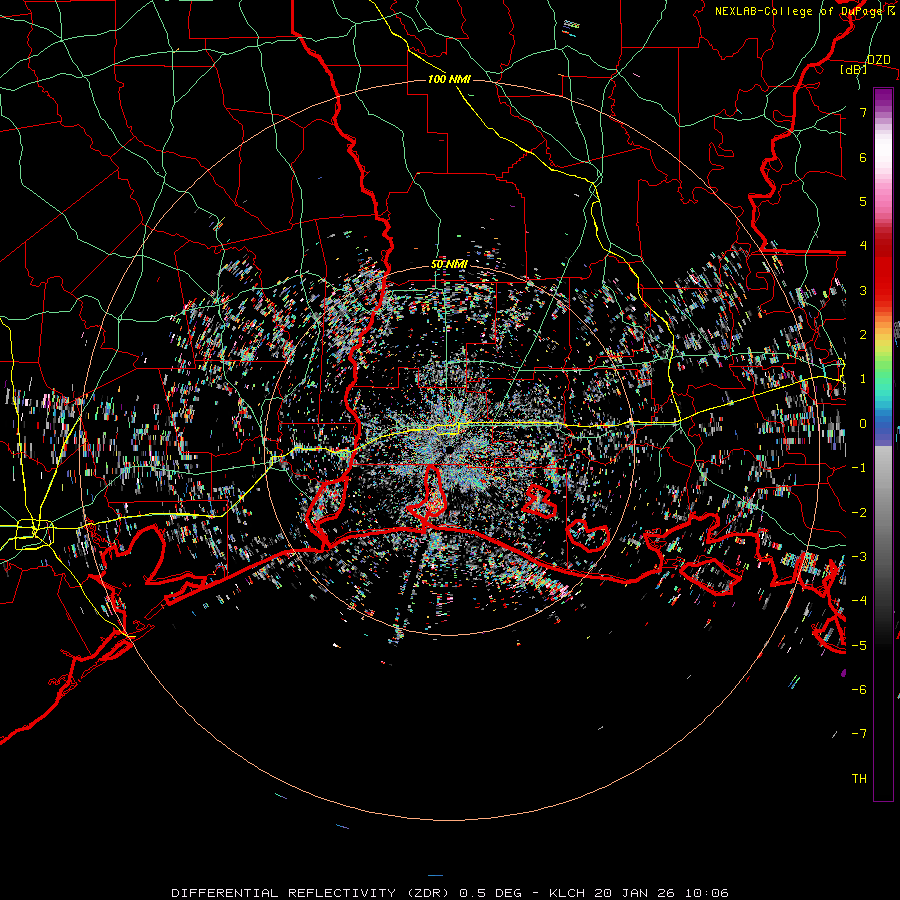900x900 pixels.
Task: Click the "0.5 DEG" elevation angle text
Action: click(491, 893)
